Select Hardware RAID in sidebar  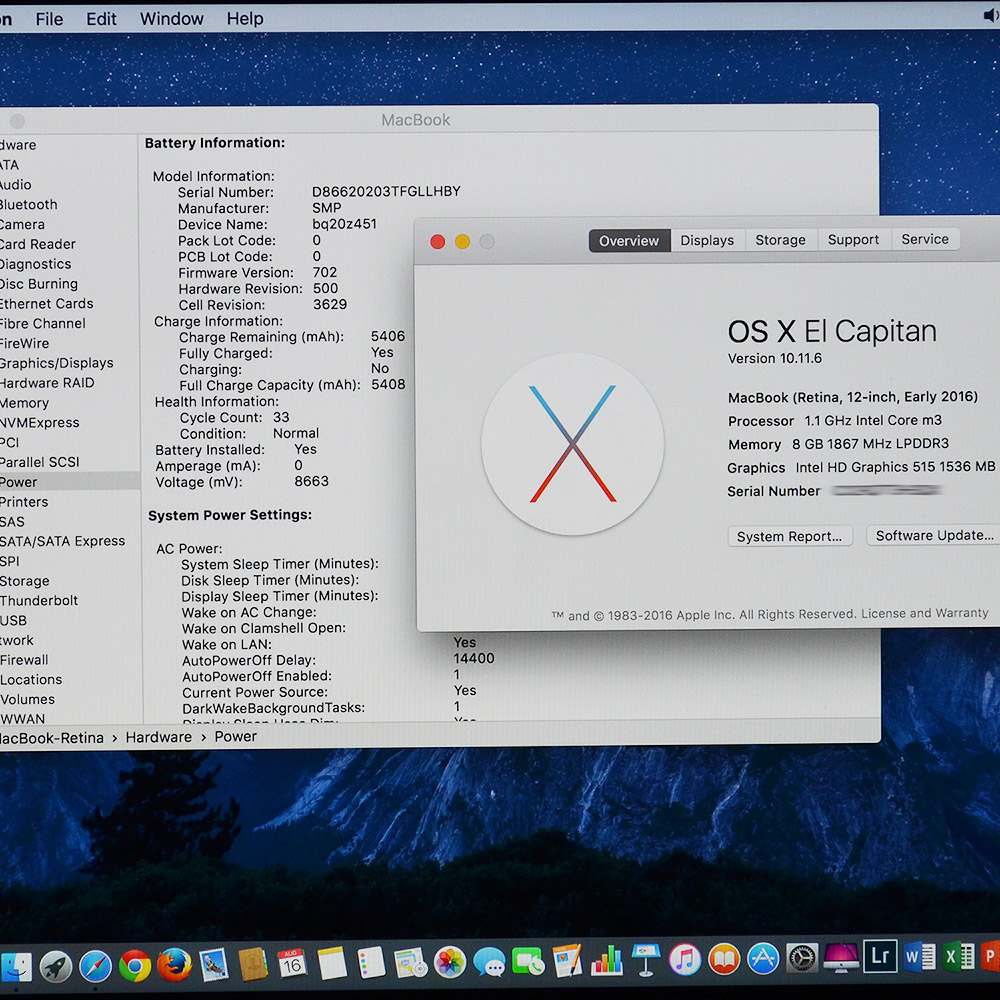click(47, 383)
